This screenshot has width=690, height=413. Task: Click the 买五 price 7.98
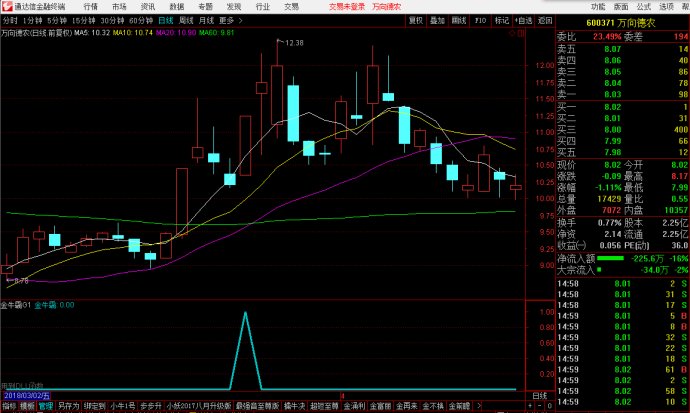[612, 152]
